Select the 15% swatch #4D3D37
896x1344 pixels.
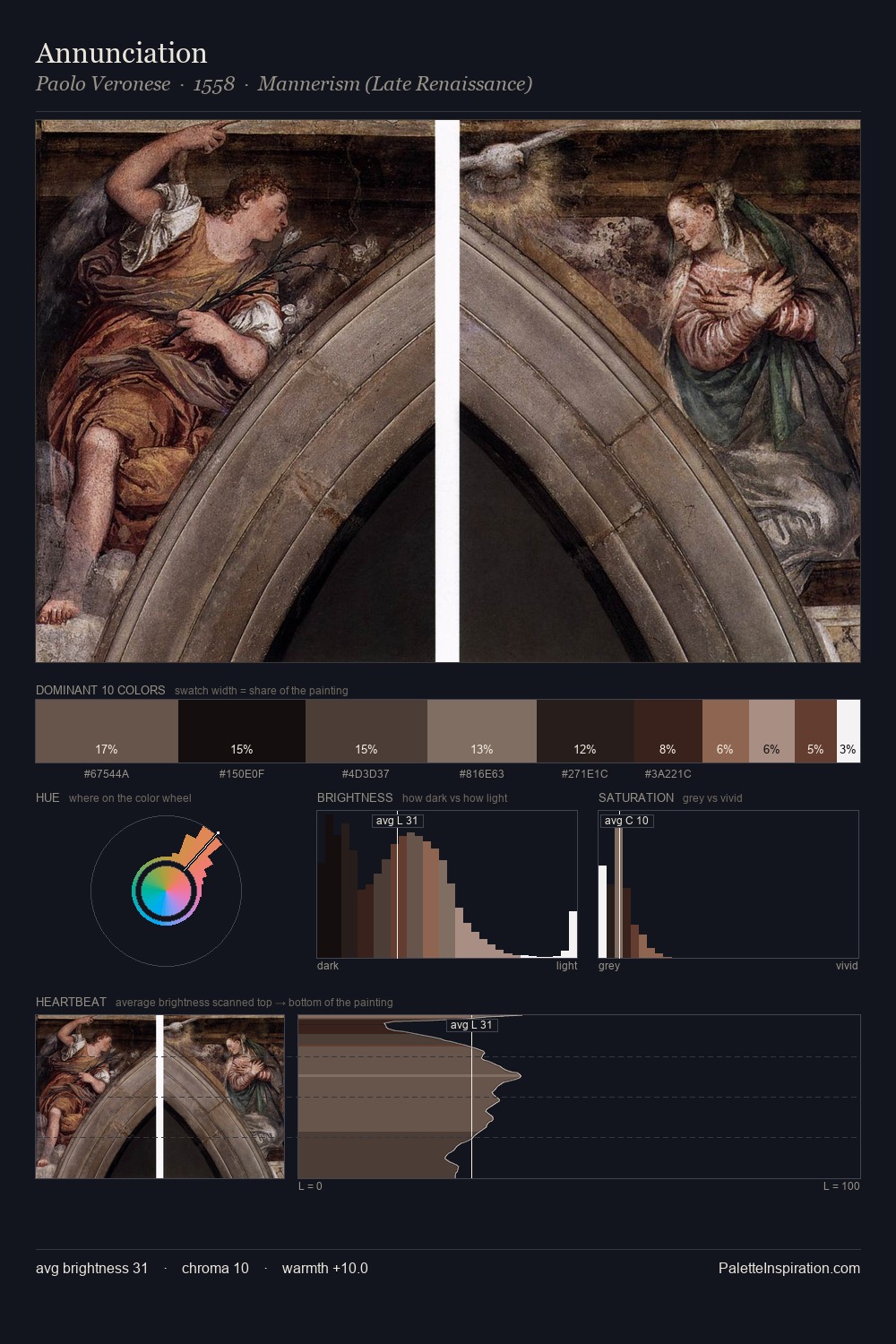point(366,731)
